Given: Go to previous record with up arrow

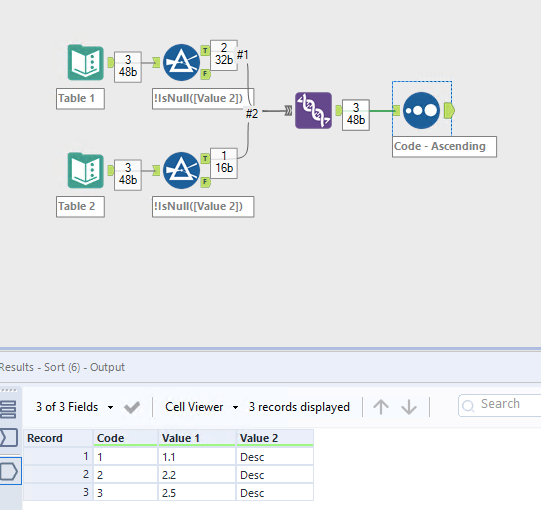Looking at the screenshot, I should point(381,407).
